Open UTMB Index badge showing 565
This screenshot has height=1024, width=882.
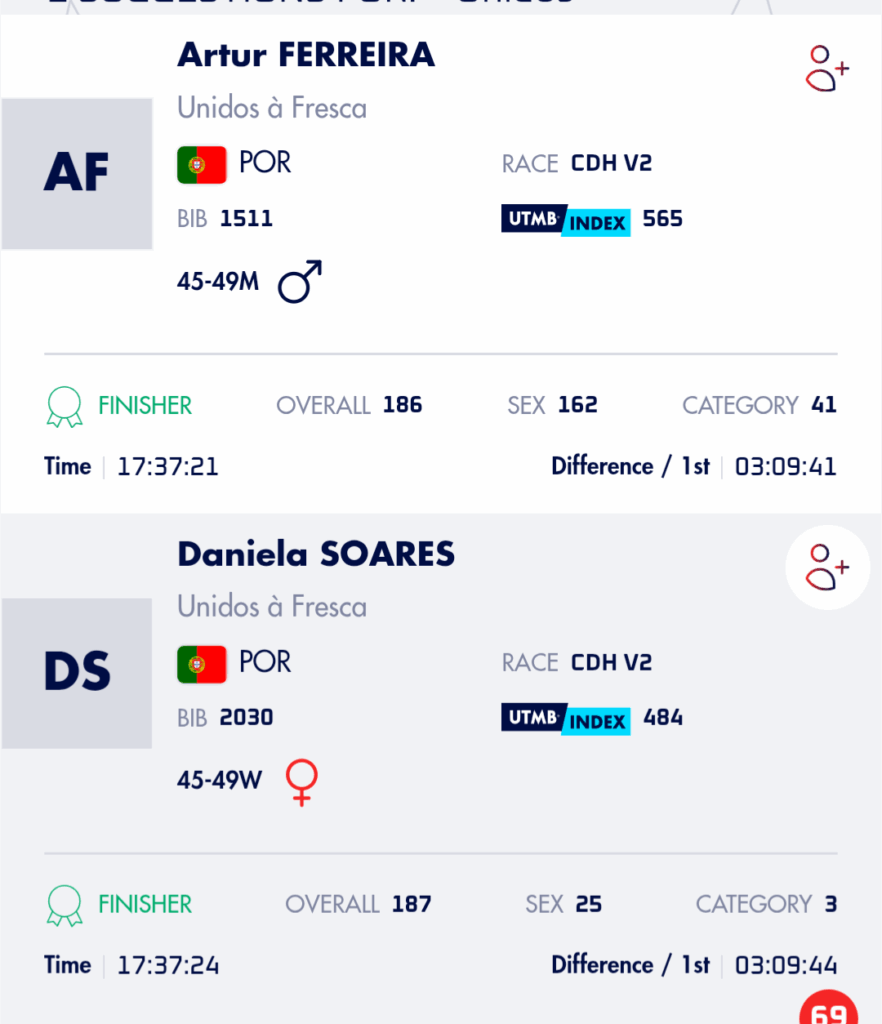click(x=565, y=220)
